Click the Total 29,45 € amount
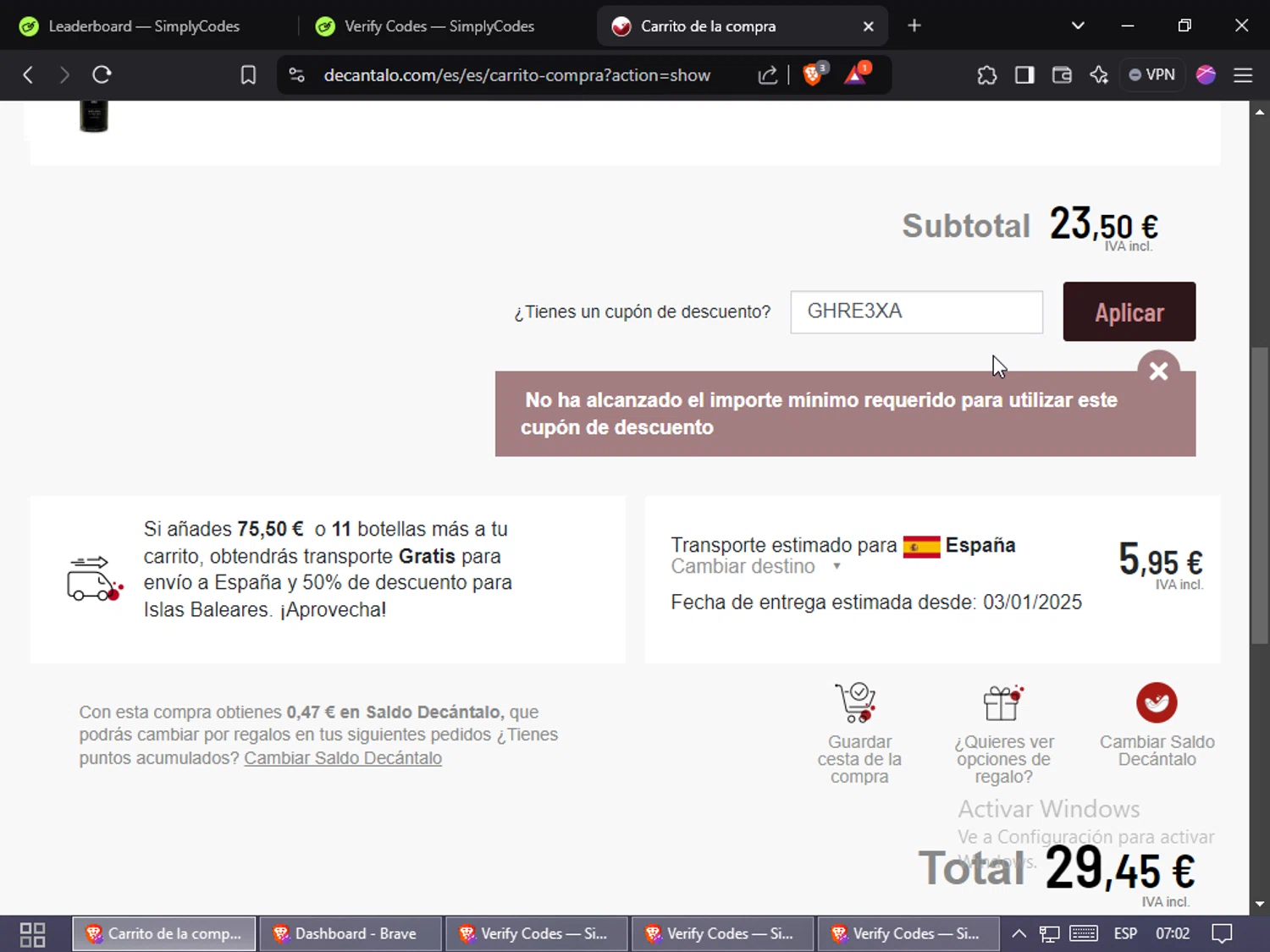 (1119, 869)
